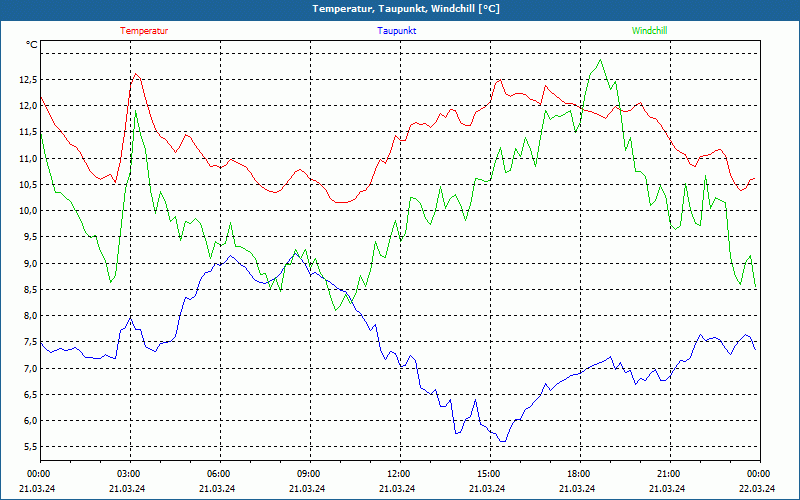Select the 9,0 y-axis value
This screenshot has width=800, height=500.
coord(31,263)
